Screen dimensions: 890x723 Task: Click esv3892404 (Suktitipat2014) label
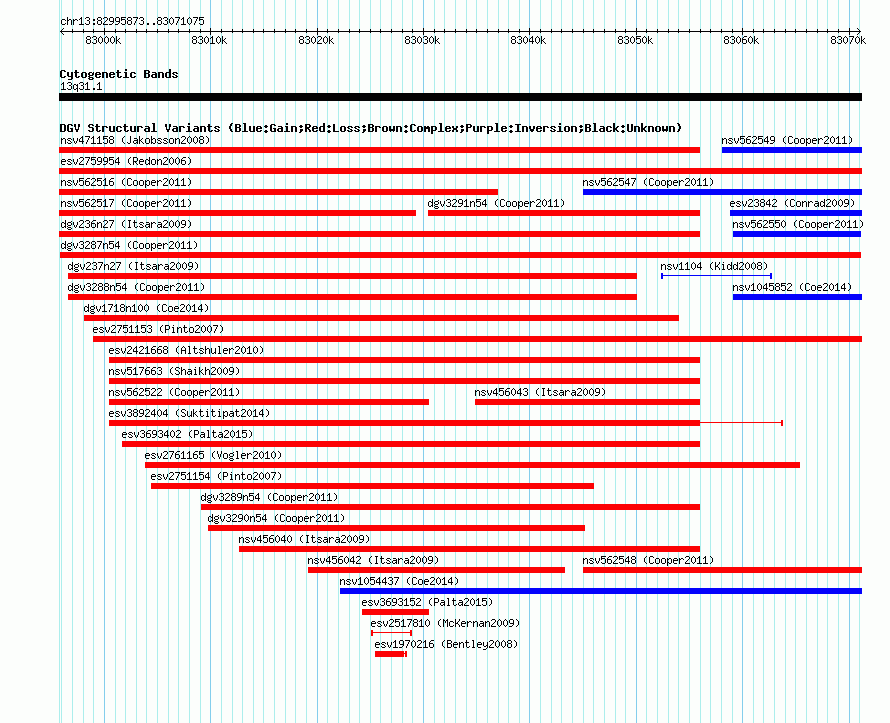click(x=189, y=413)
